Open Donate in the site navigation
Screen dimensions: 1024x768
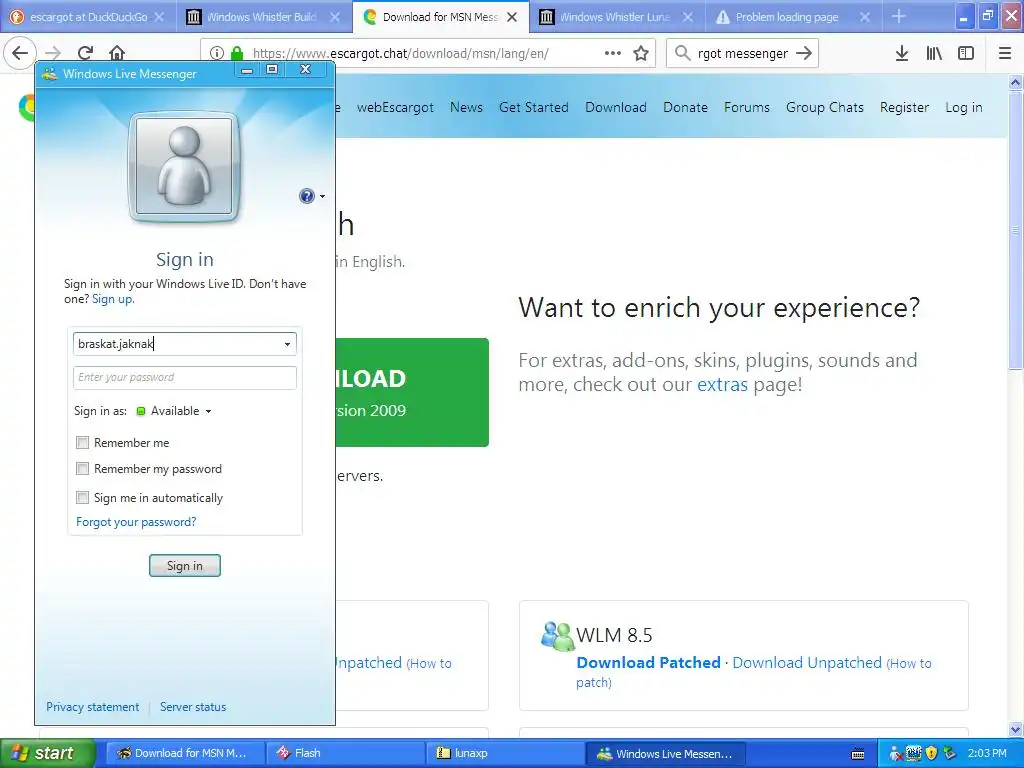click(x=685, y=107)
